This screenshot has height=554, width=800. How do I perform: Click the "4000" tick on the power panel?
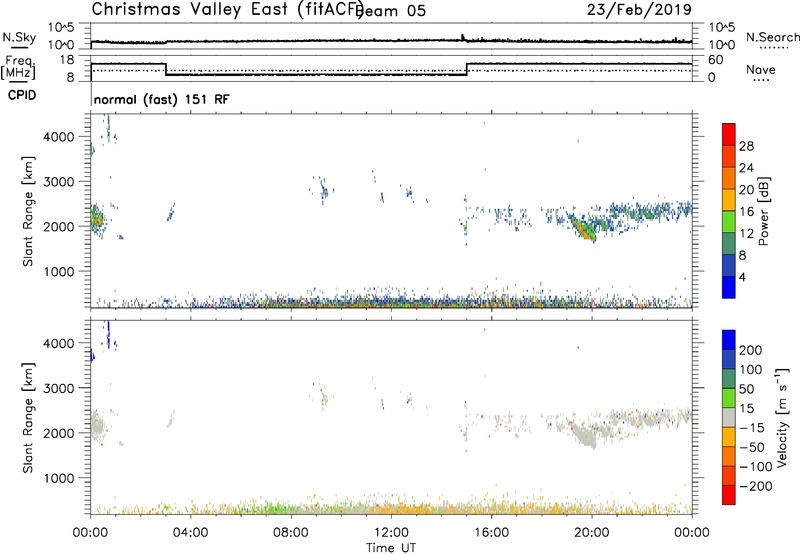coord(59,137)
